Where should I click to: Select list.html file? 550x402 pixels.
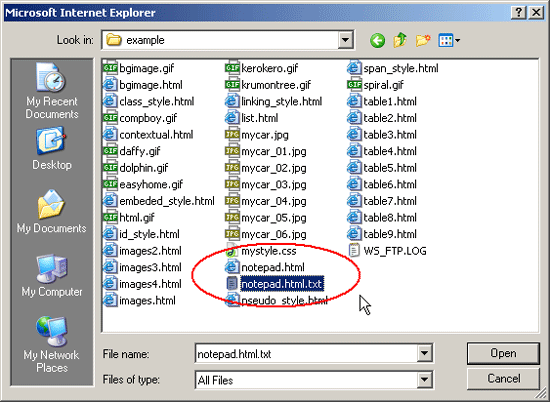(x=252, y=118)
